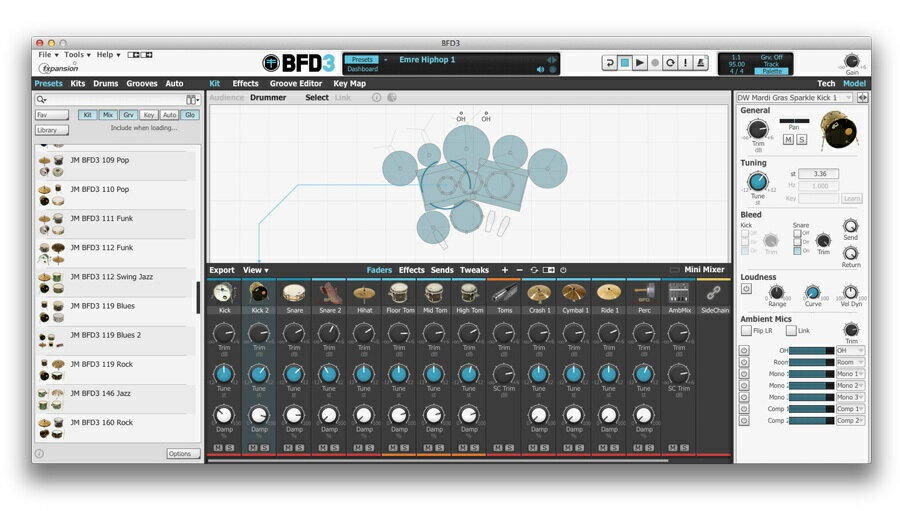
Task: Select the Ride 1 cymbal icon
Action: [609, 293]
